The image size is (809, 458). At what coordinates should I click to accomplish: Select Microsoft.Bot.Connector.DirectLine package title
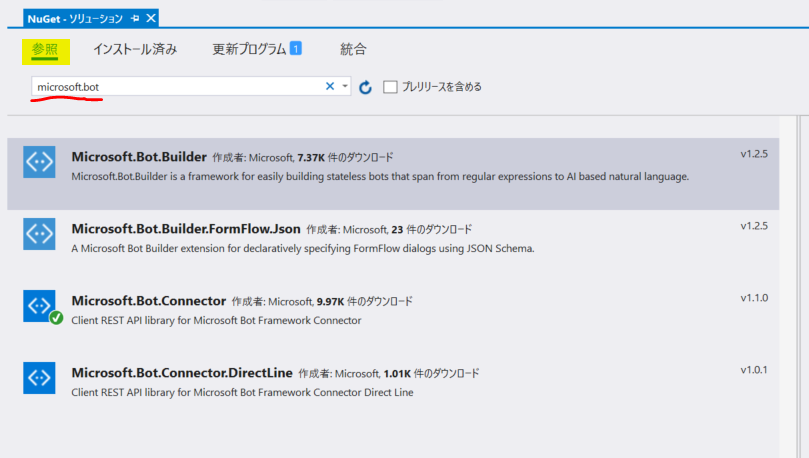click(182, 373)
